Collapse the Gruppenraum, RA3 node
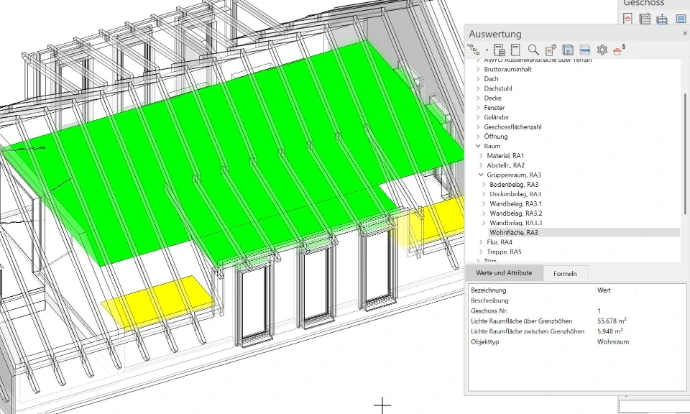690x414 pixels. pyautogui.click(x=481, y=175)
